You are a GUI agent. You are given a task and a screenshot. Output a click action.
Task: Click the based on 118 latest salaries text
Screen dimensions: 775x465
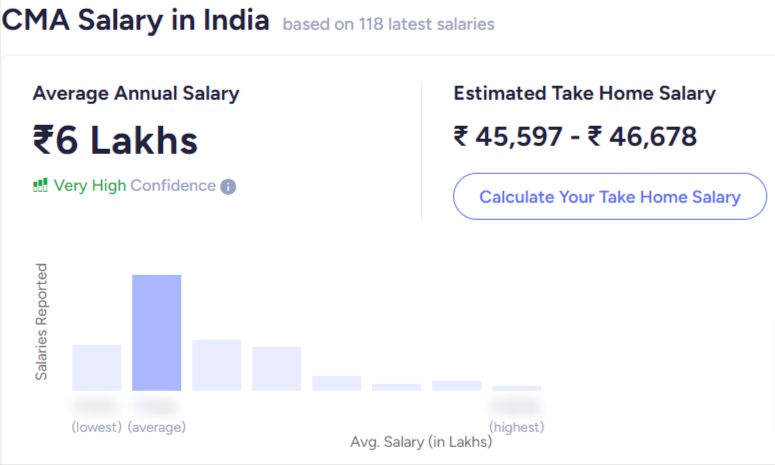click(388, 23)
